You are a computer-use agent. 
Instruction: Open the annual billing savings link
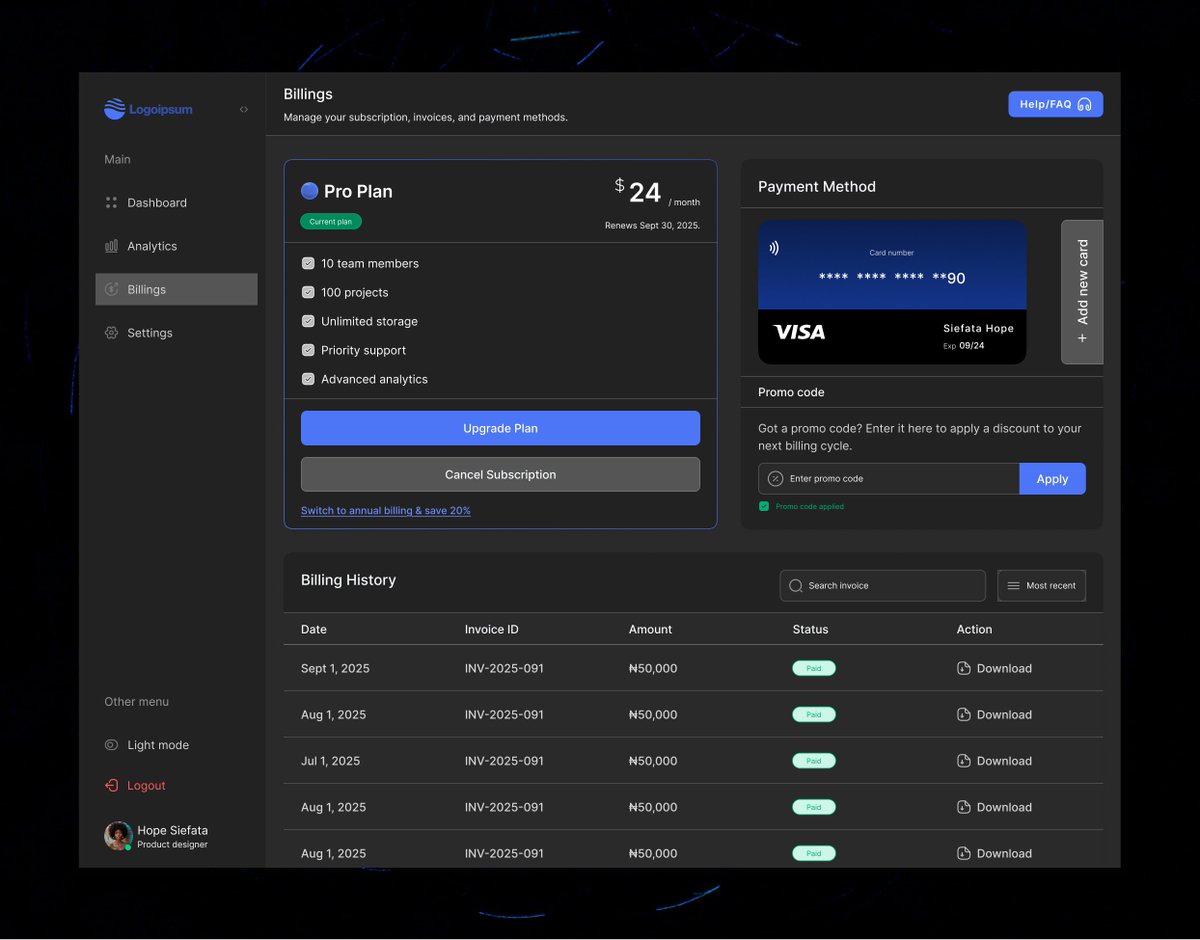[x=386, y=511]
